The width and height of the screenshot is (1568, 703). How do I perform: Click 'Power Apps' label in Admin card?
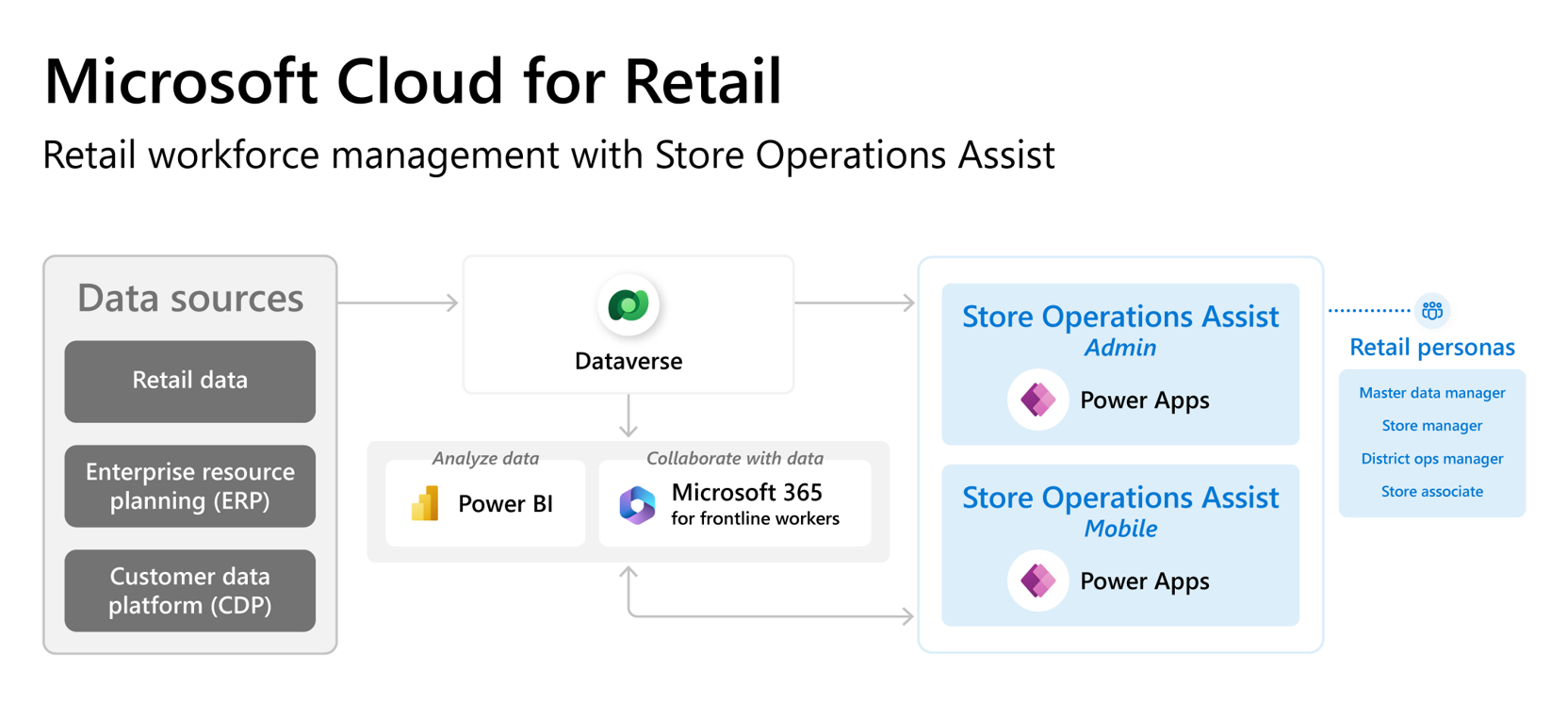1145,401
